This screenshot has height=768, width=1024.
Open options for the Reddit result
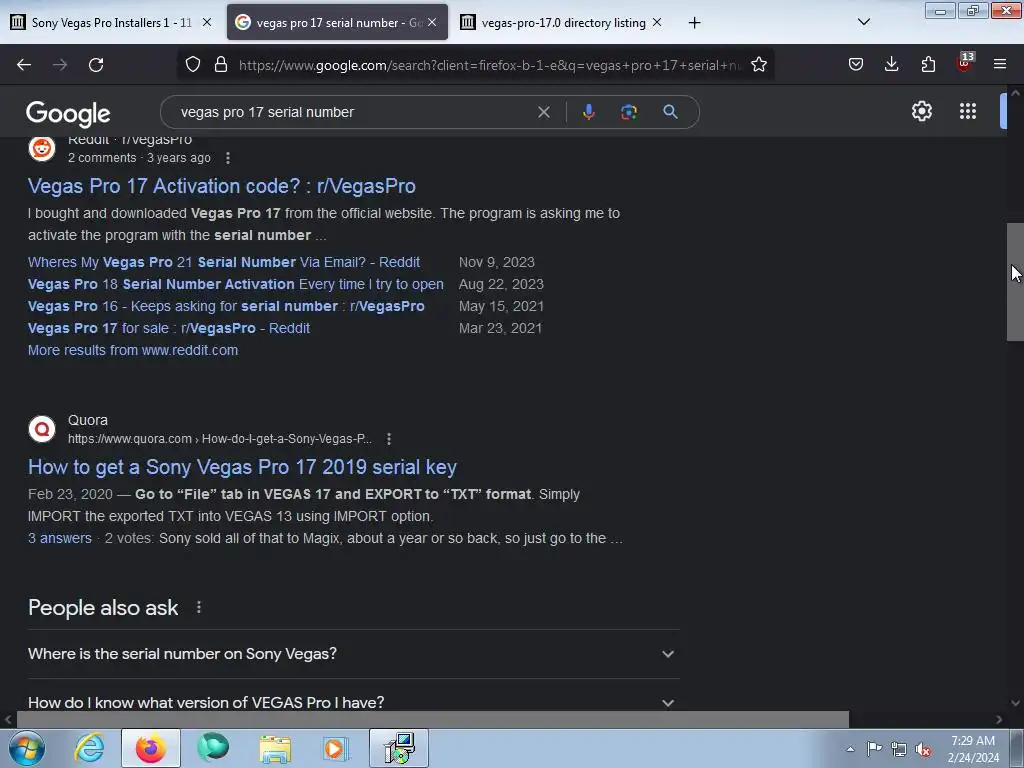point(227,158)
